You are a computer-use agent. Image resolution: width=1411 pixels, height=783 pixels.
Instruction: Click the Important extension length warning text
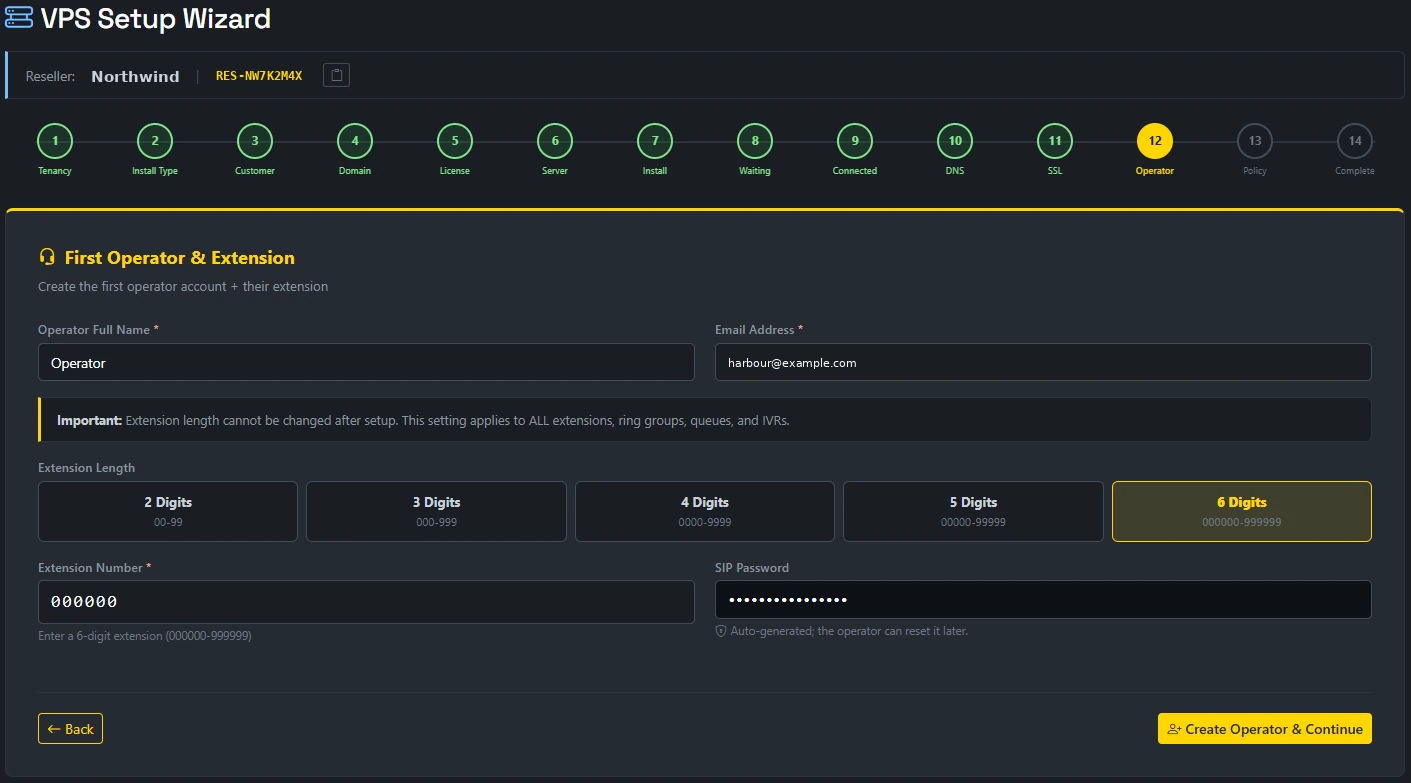pos(423,421)
